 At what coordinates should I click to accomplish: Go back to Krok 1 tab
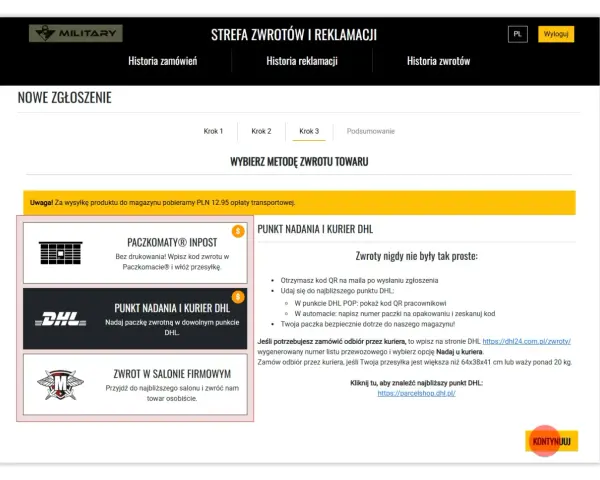(213, 131)
